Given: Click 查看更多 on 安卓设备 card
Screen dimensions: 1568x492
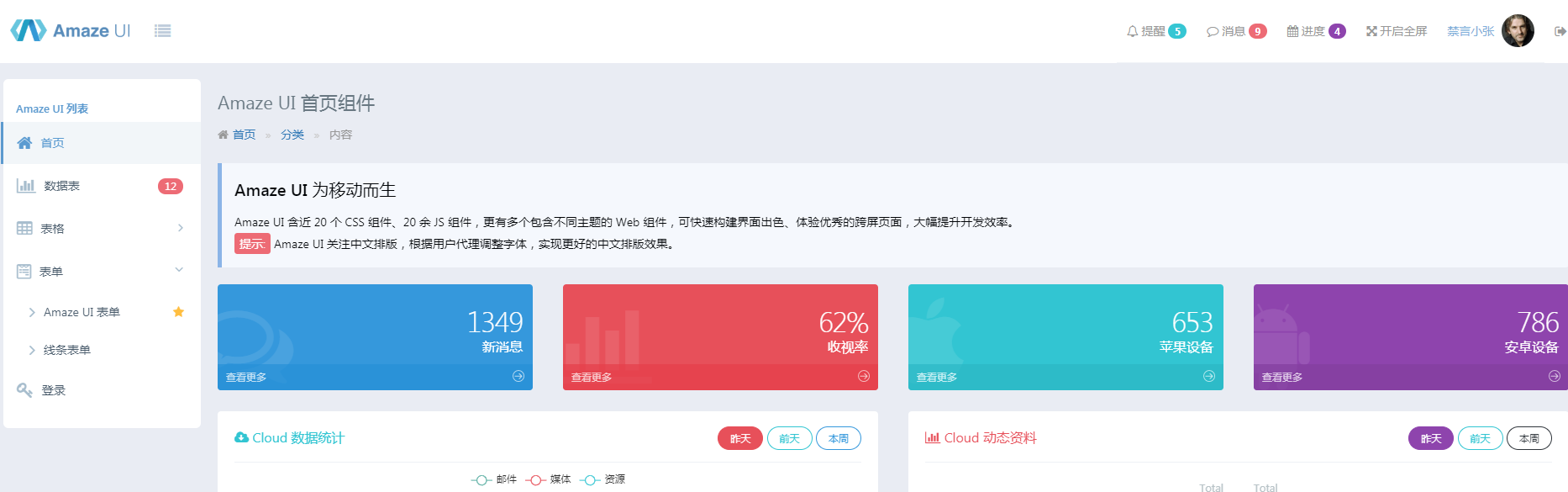Looking at the screenshot, I should pos(1282,378).
